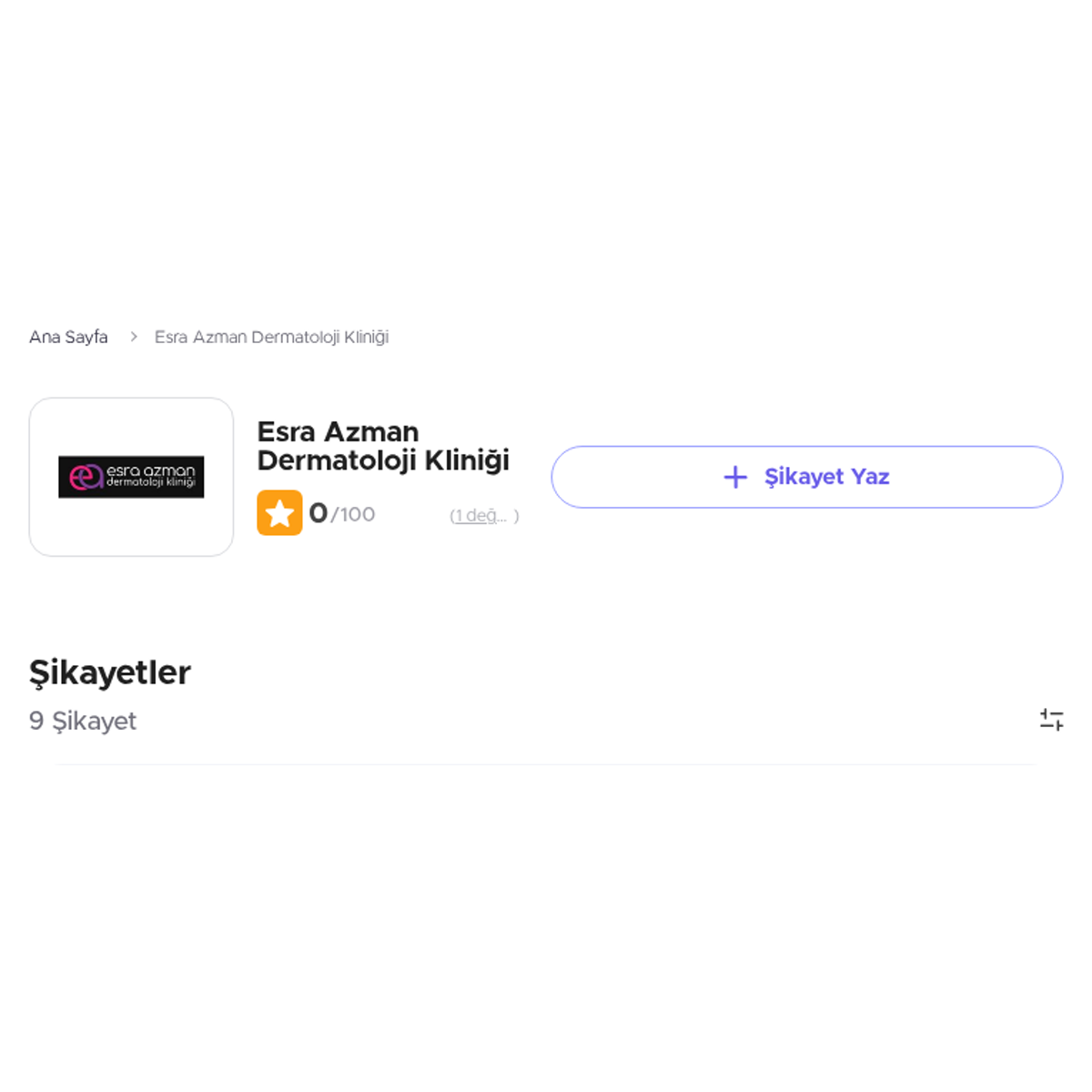Select the Esra Azman Dermatoloji Kliniği heading
Viewport: 1092px width, 1092px height.
point(383,446)
